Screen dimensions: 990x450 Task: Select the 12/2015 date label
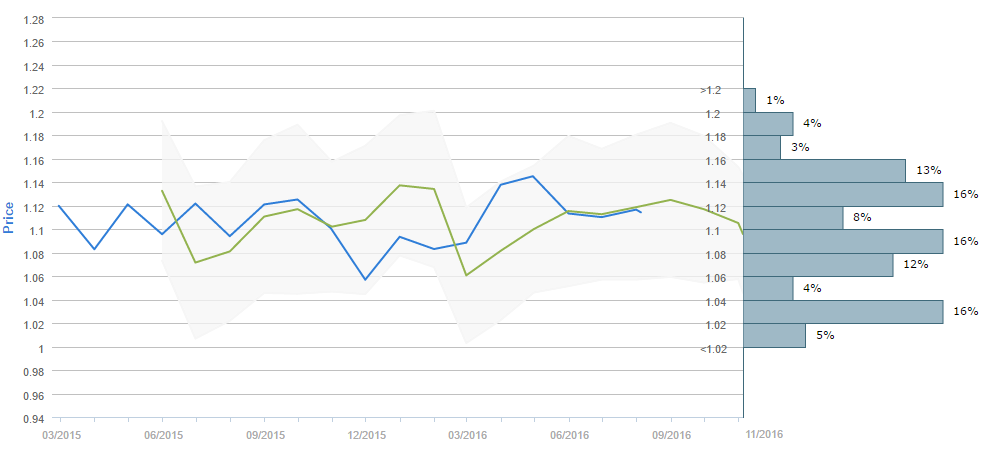click(366, 435)
